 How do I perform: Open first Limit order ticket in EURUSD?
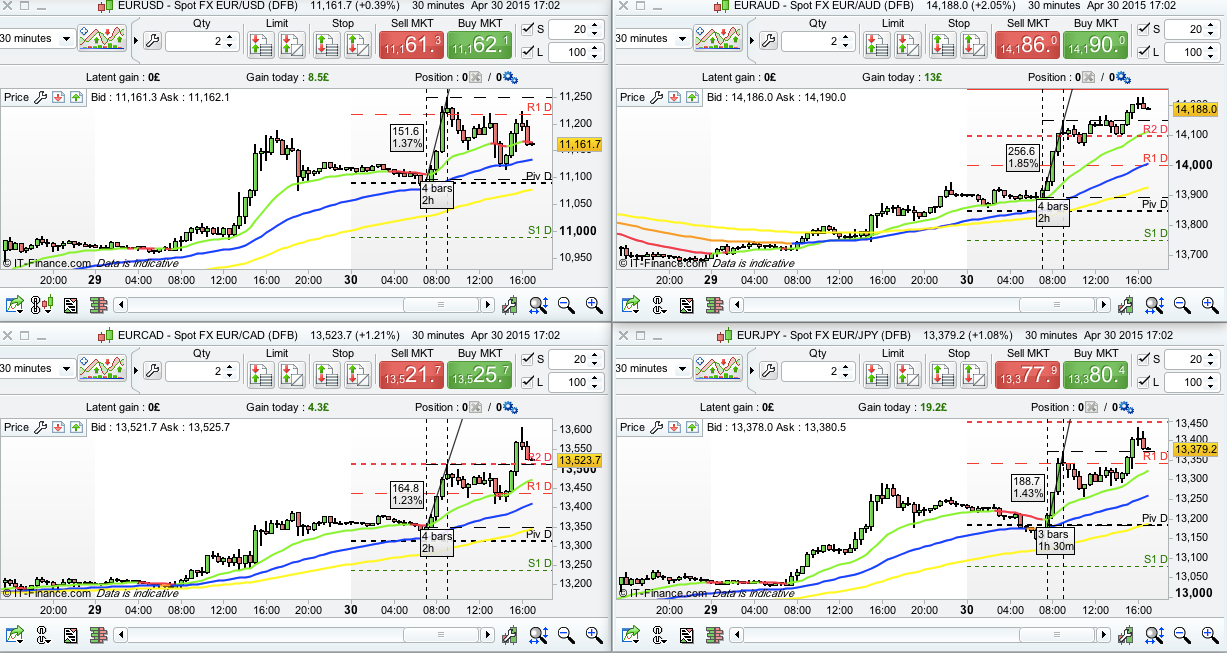260,43
